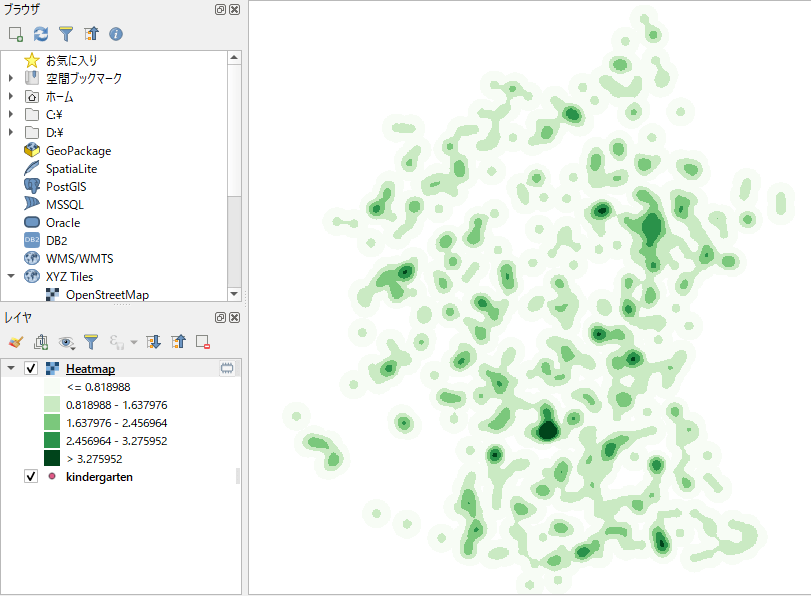Toggle Heatmap layer visibility checkbox

(31, 368)
